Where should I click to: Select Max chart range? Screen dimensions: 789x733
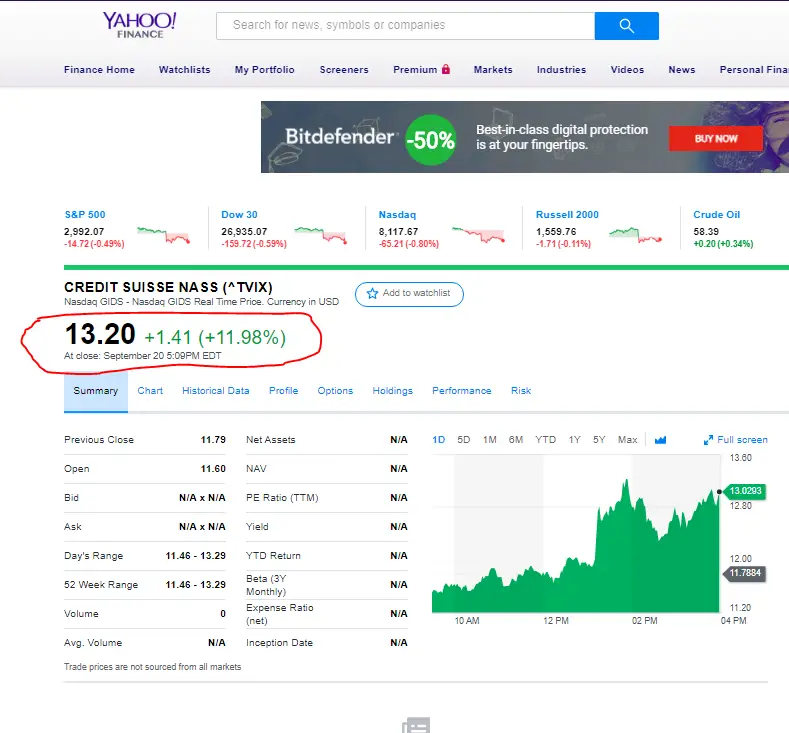tap(627, 440)
